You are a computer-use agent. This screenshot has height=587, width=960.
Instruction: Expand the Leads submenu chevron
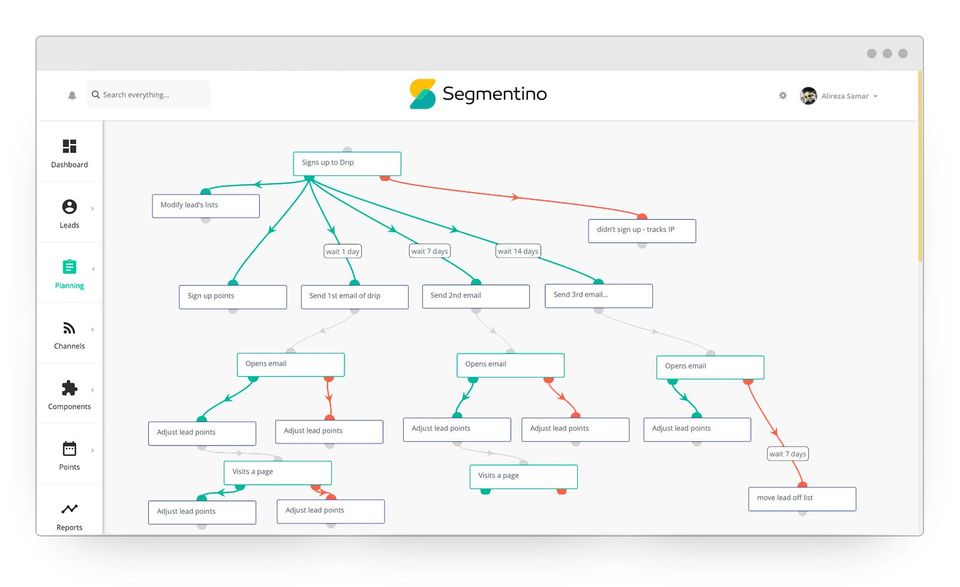[x=93, y=208]
